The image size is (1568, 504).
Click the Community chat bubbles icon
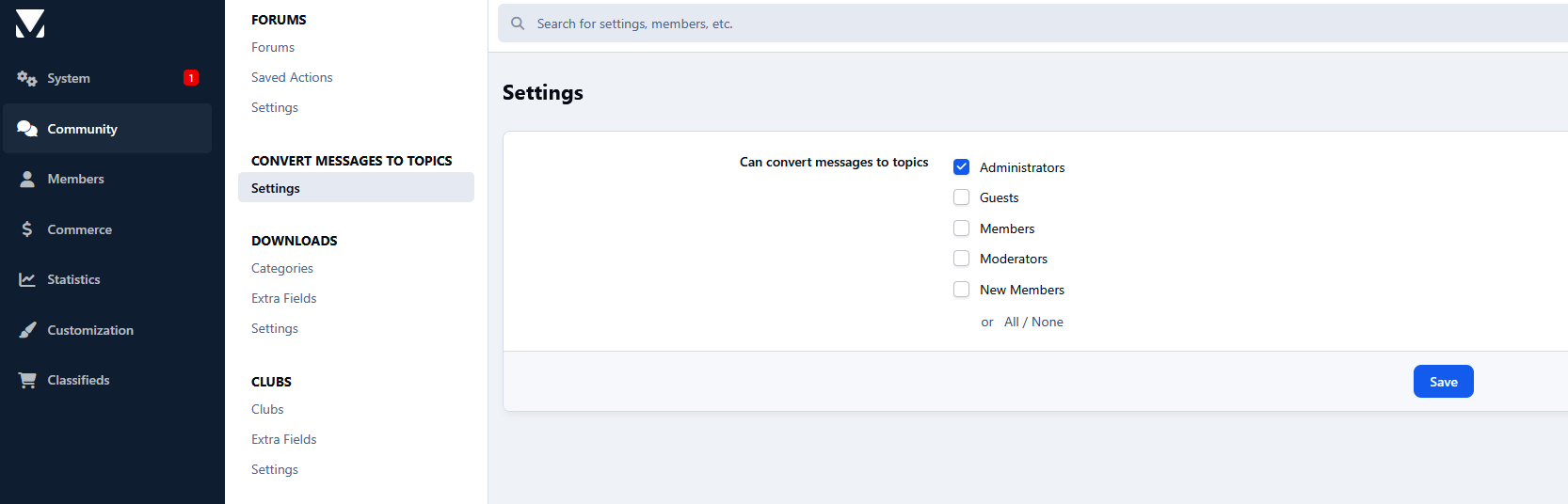27,129
